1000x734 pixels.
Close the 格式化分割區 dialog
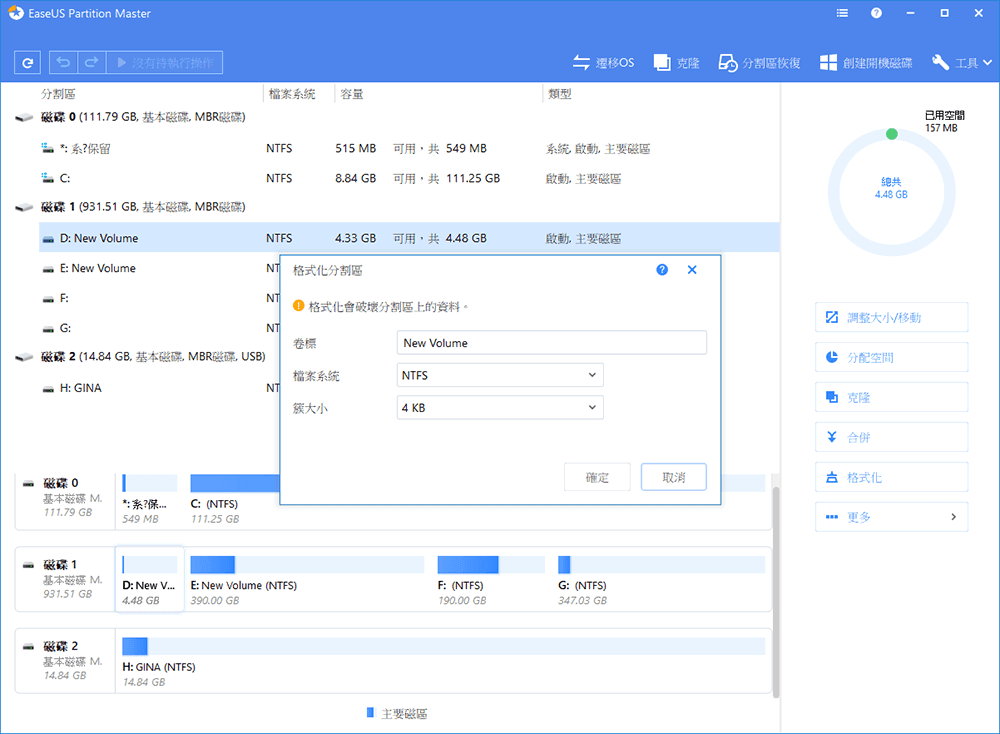[692, 270]
